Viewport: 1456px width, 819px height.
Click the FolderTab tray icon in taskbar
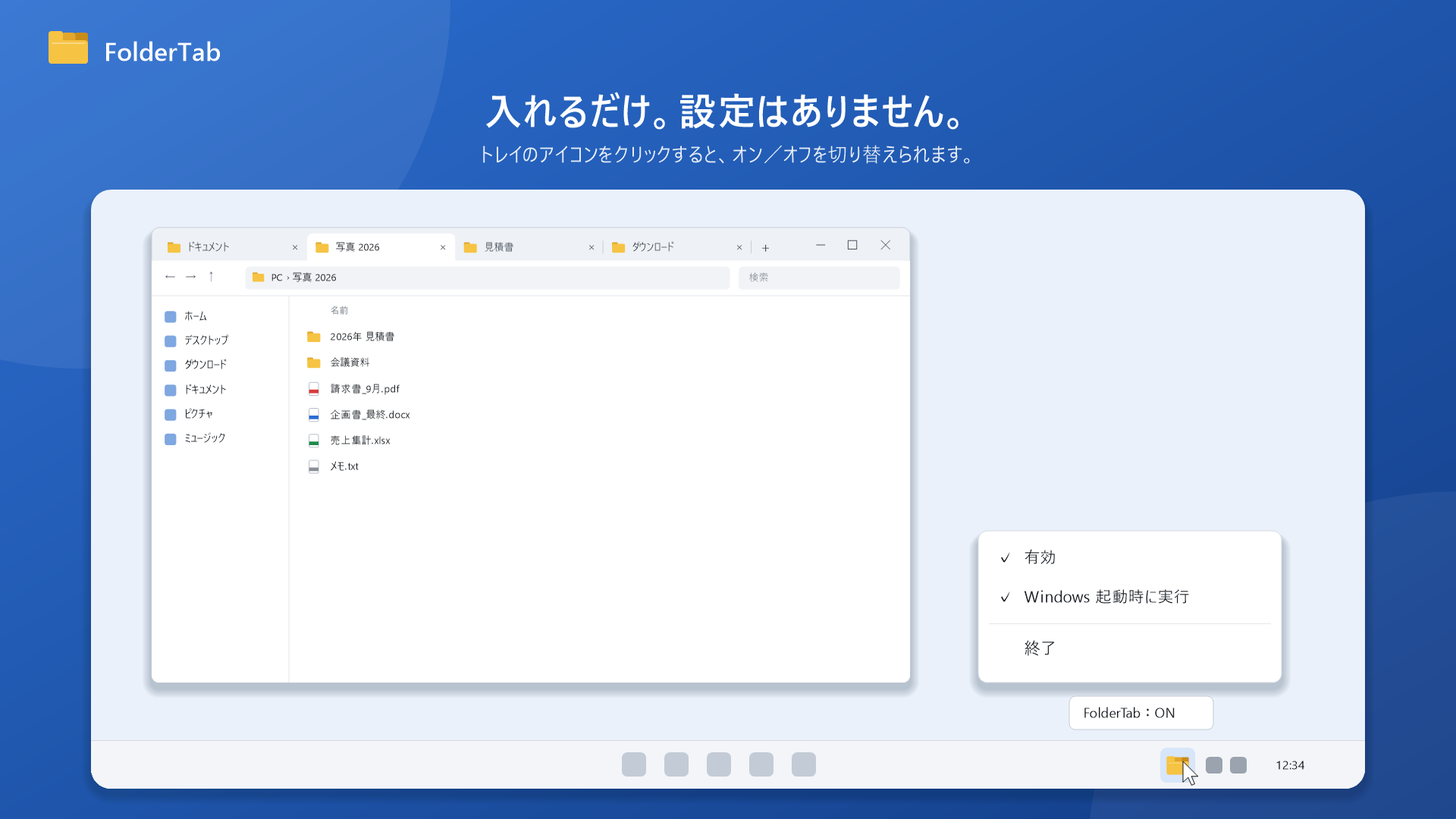(x=1177, y=765)
